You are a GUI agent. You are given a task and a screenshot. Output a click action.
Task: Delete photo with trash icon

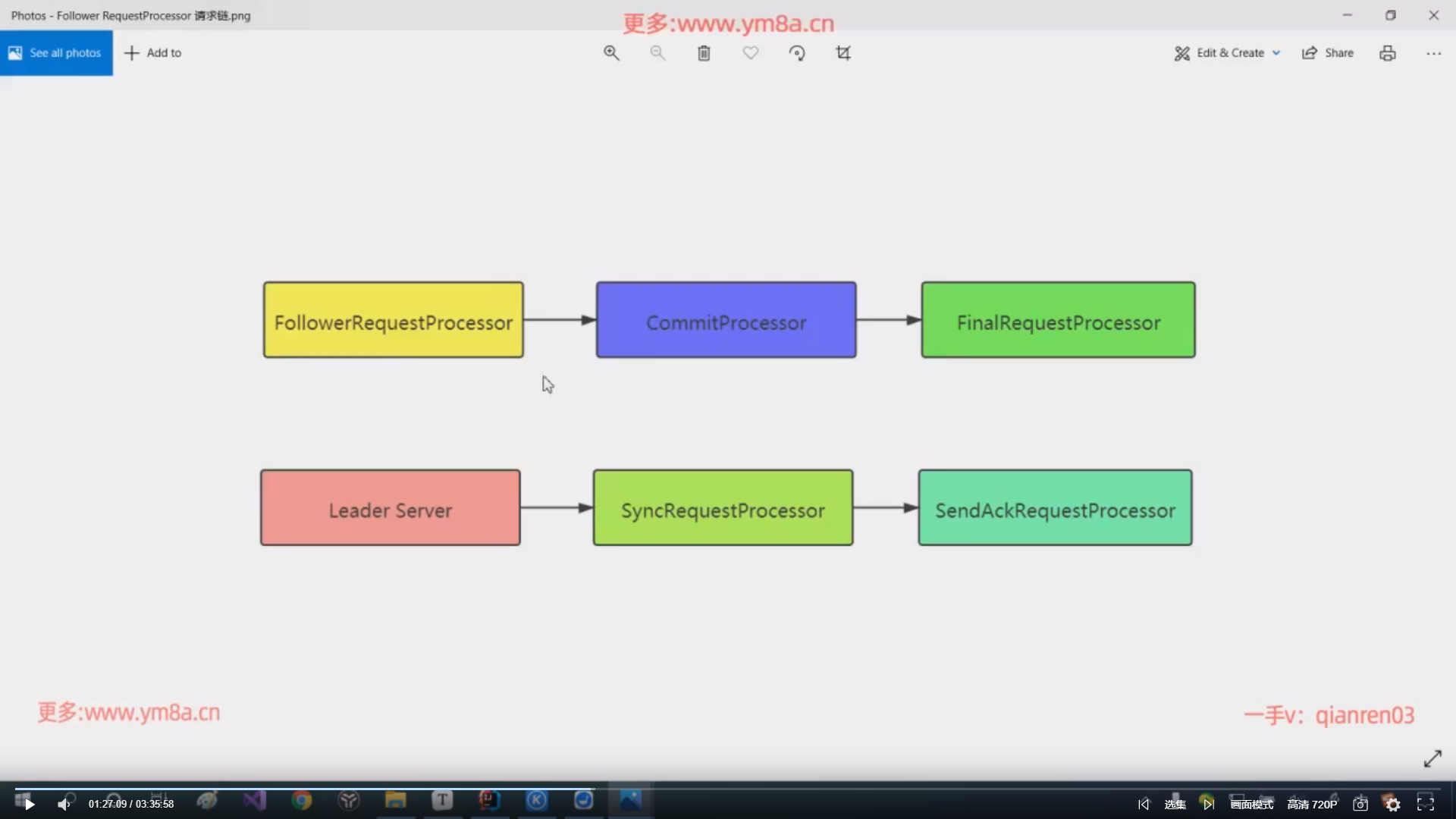coord(704,53)
